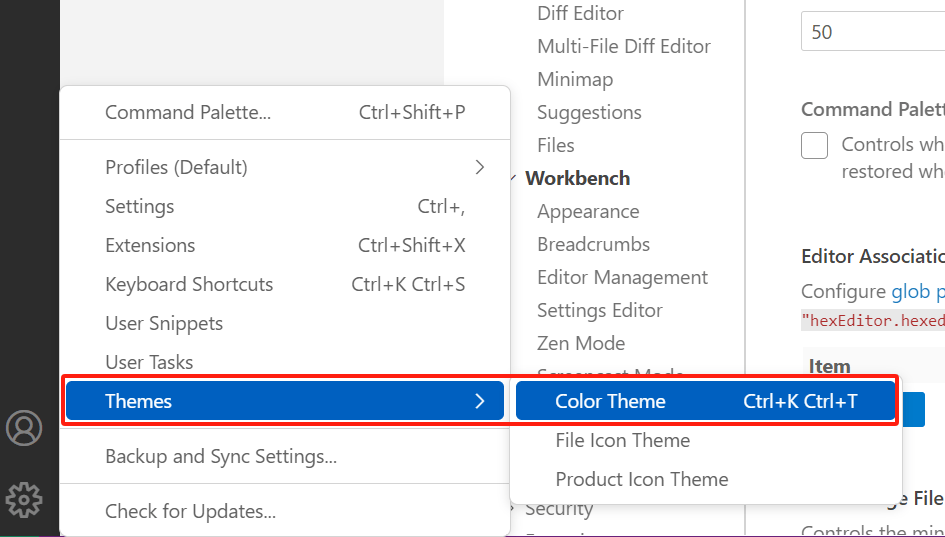This screenshot has height=537, width=945.
Task: Toggle the Command Palette checkbox
Action: coord(814,145)
